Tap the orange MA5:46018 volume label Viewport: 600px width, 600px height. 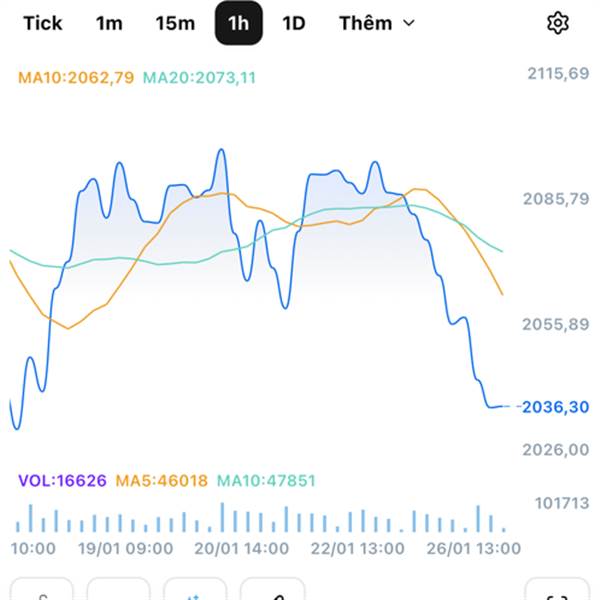[x=162, y=481]
